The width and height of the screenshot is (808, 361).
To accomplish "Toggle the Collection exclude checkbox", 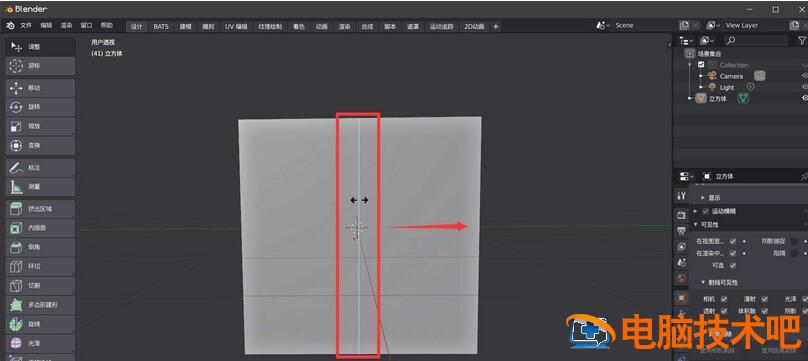I will (701, 65).
